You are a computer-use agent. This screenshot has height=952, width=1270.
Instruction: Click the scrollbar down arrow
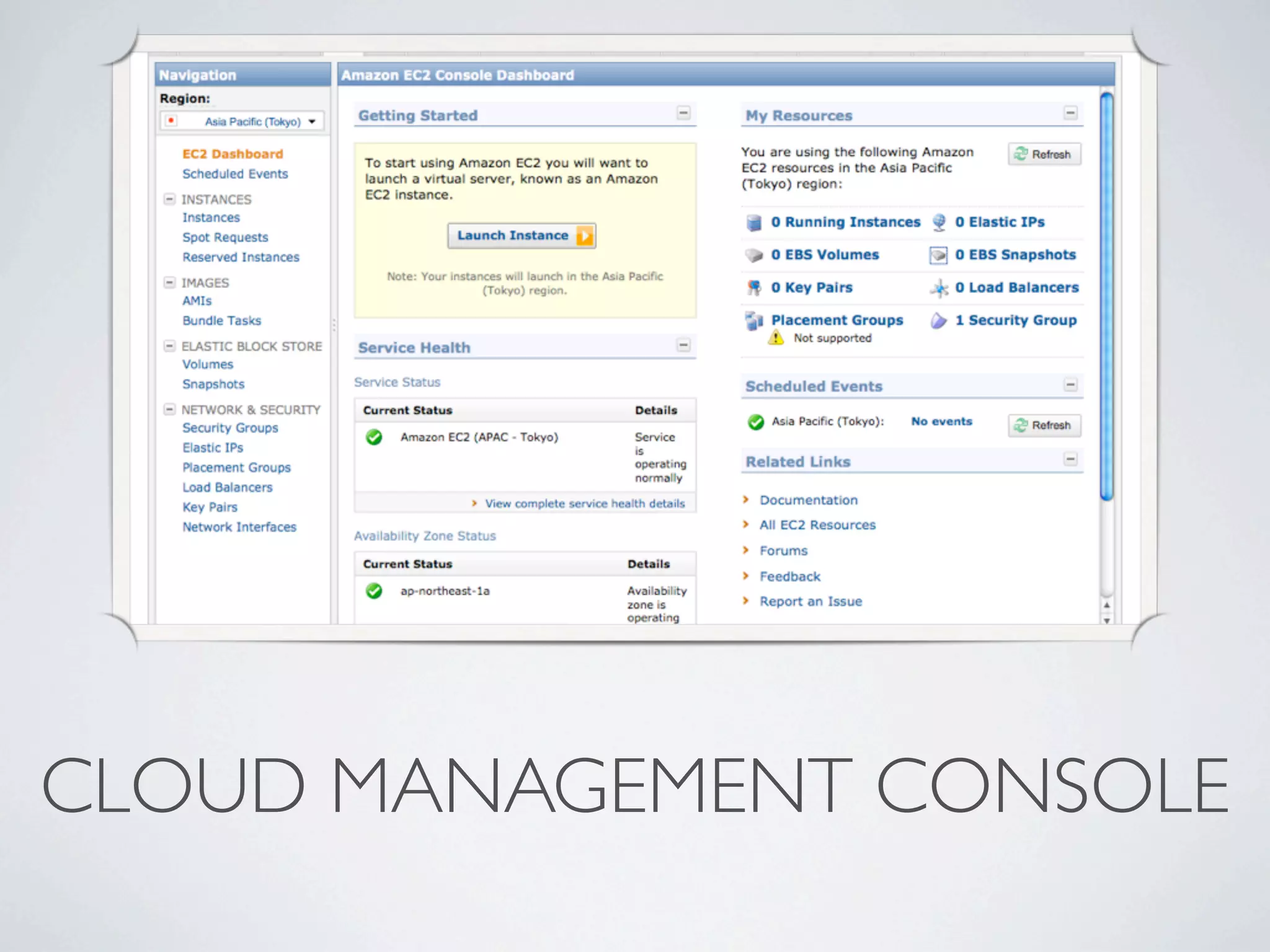point(1107,620)
